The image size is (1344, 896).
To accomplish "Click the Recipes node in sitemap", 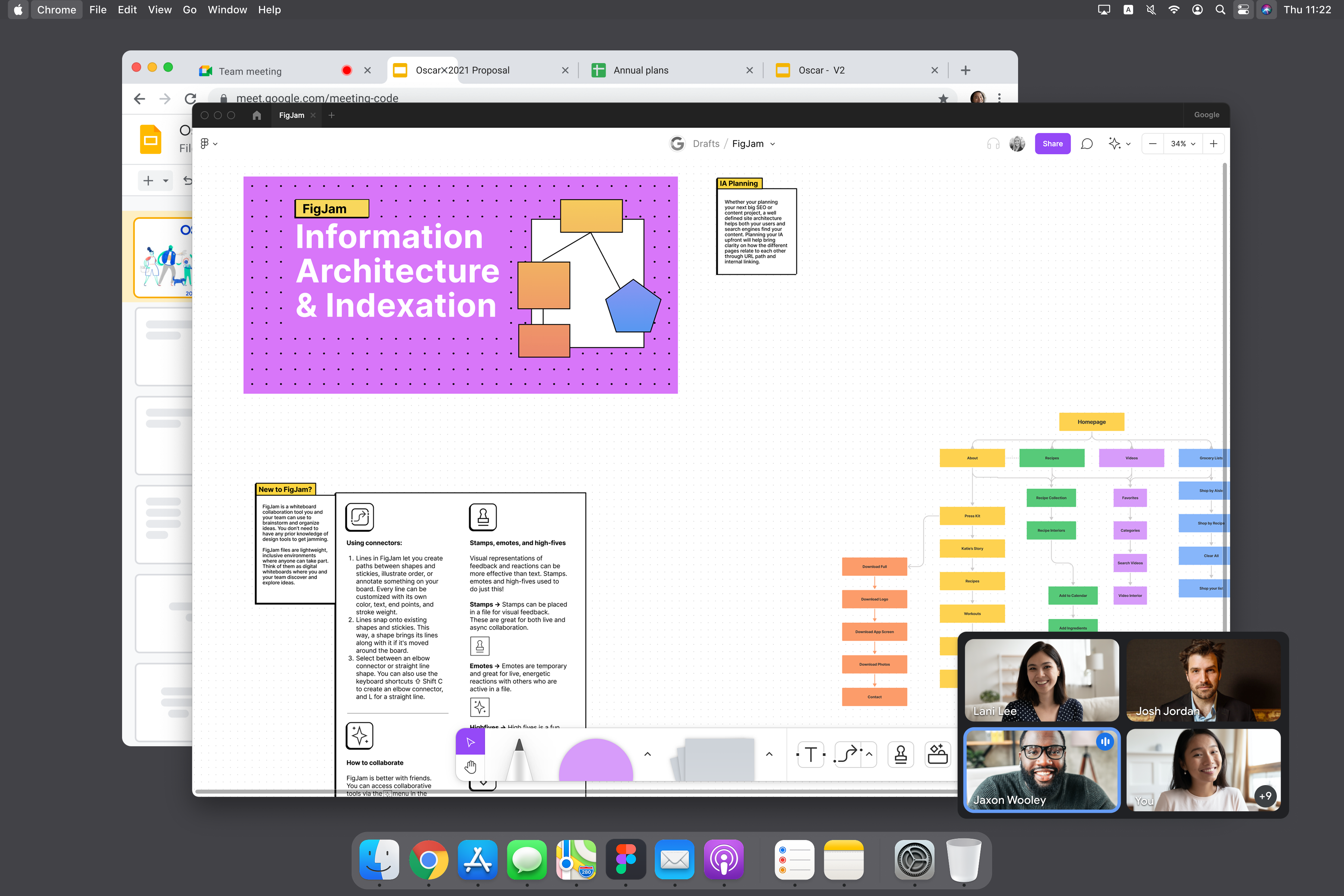I will (x=1051, y=458).
